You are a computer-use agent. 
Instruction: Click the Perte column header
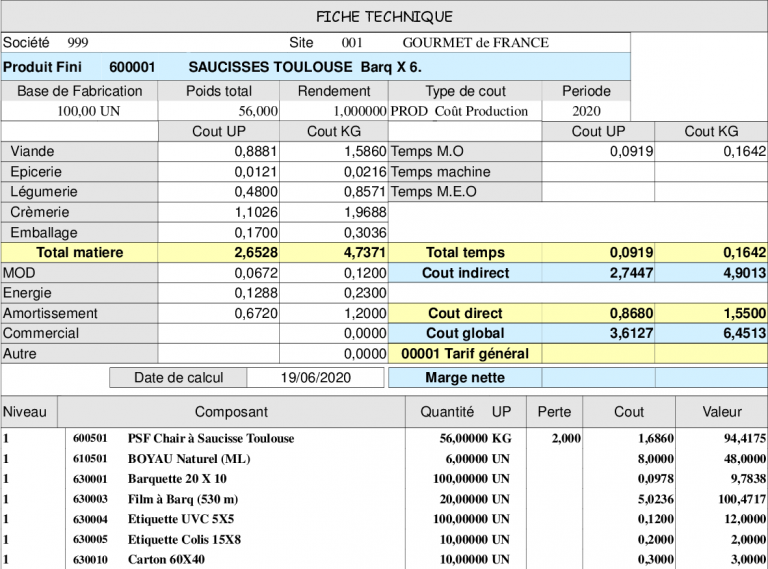tap(554, 412)
